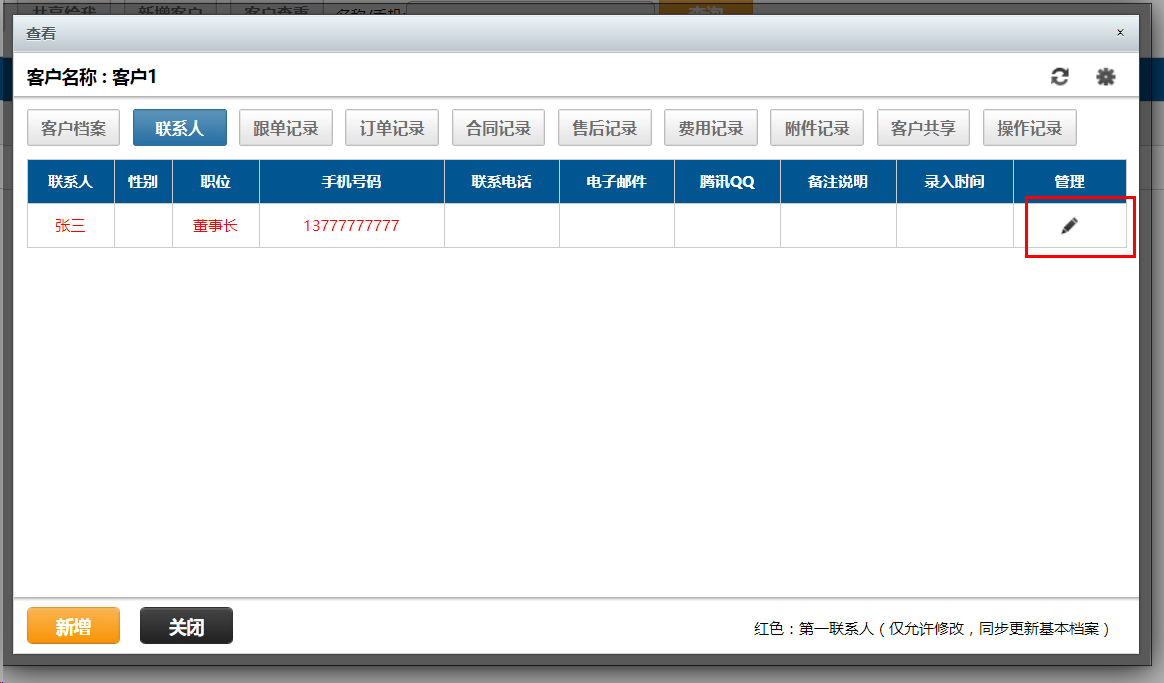Go to the 订单记录 tab
This screenshot has height=683, width=1164.
392,128
